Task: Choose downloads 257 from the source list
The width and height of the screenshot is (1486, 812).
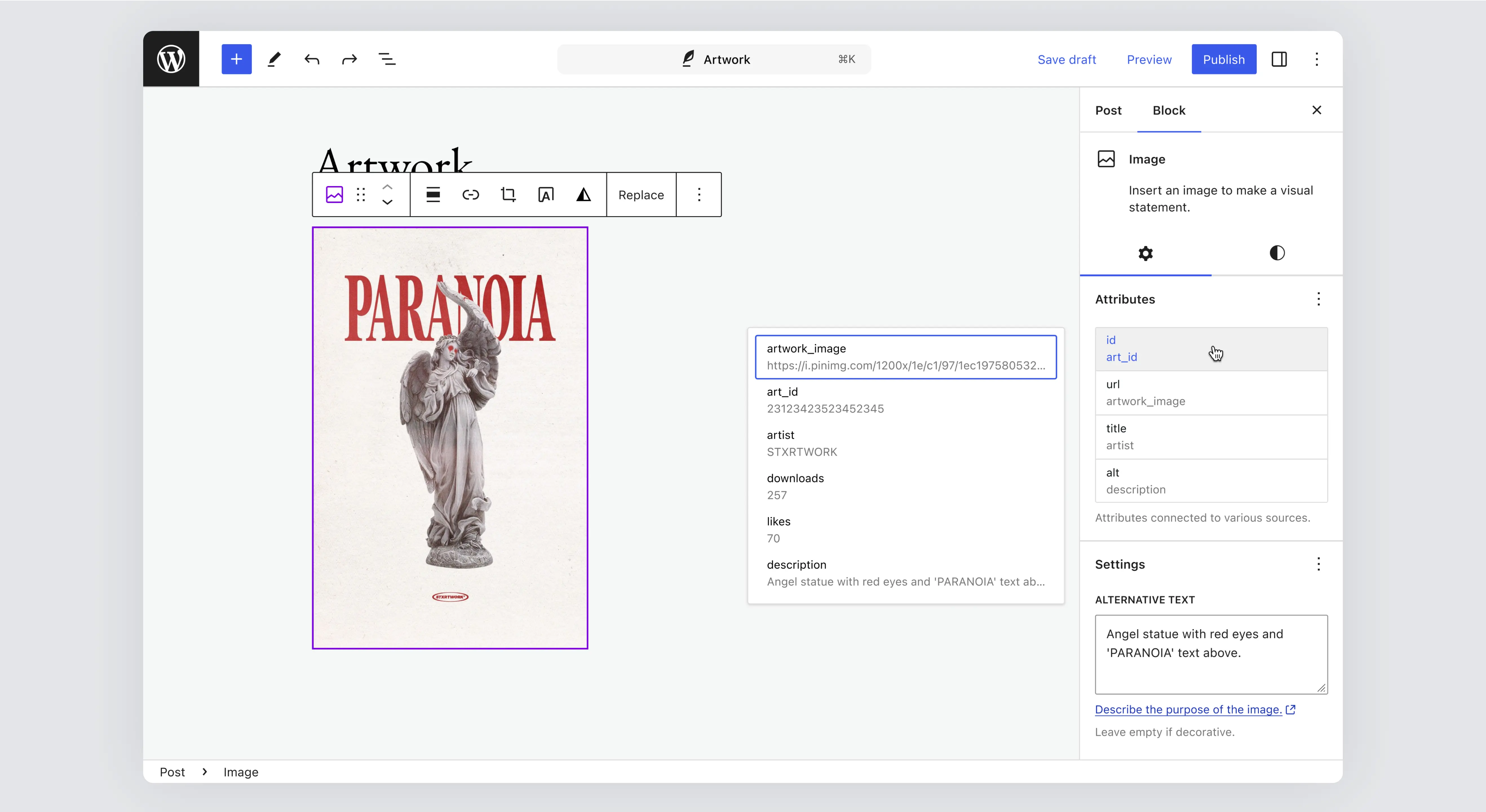Action: click(906, 487)
